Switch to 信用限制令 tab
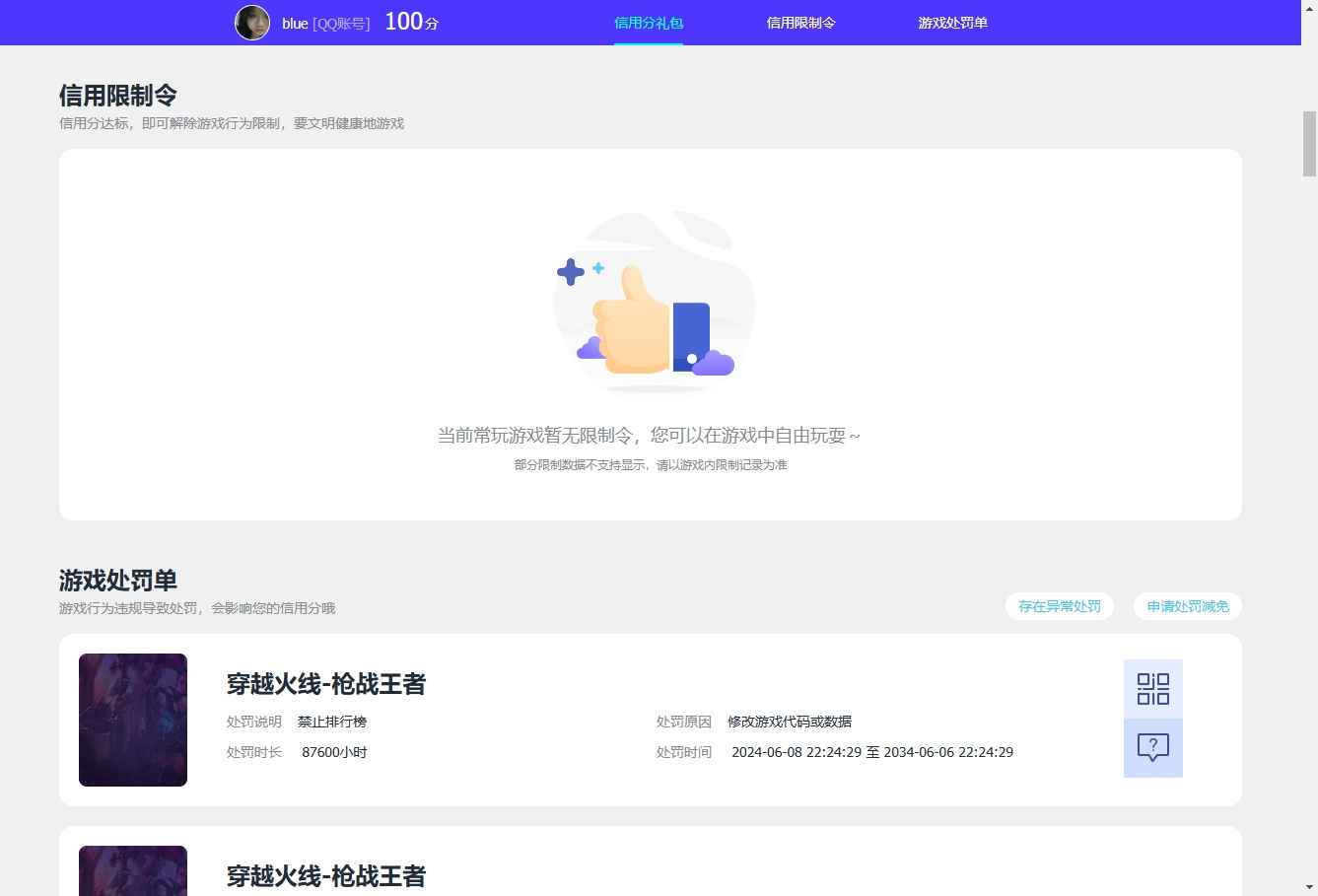 [x=801, y=23]
